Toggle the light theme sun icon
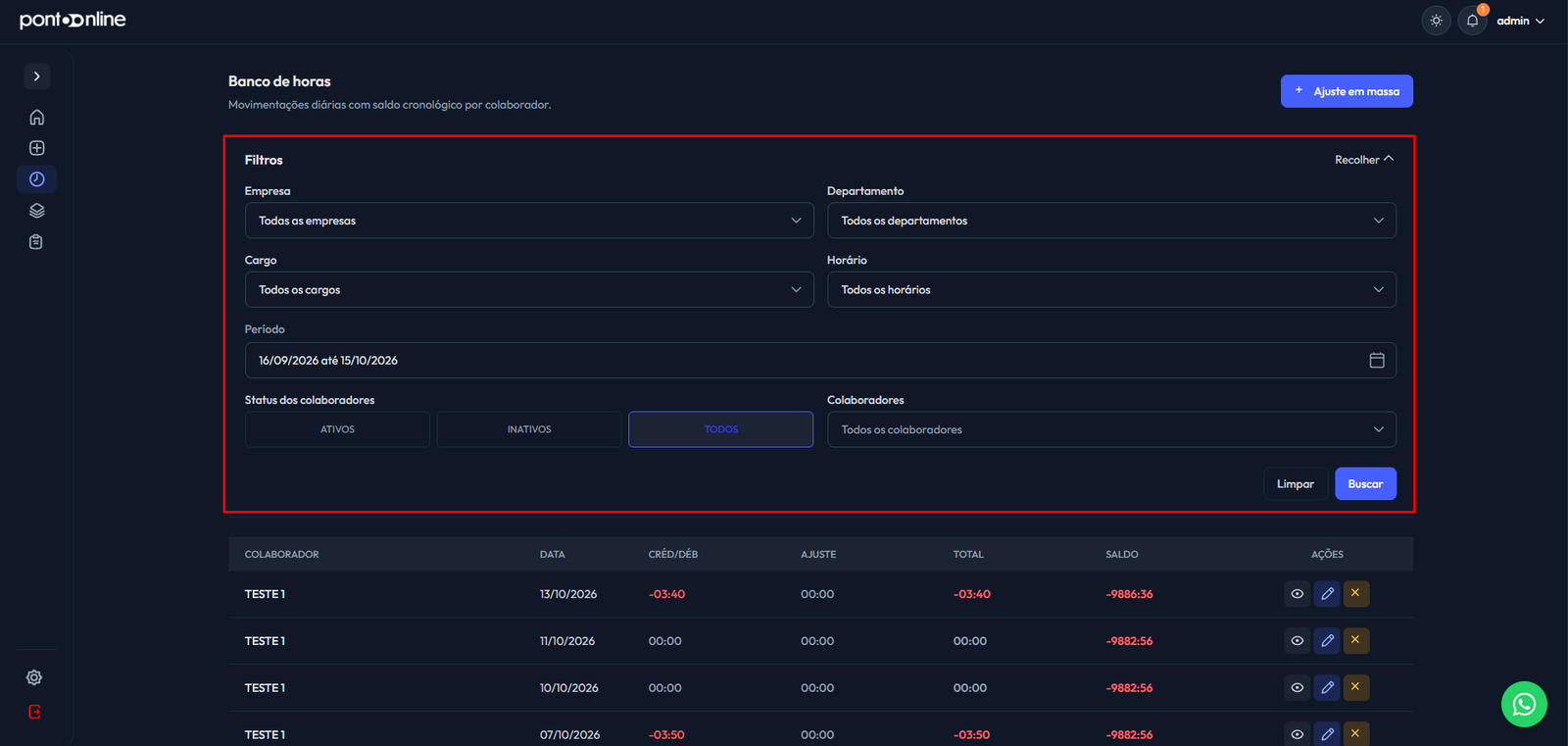This screenshot has height=746, width=1568. (1436, 21)
